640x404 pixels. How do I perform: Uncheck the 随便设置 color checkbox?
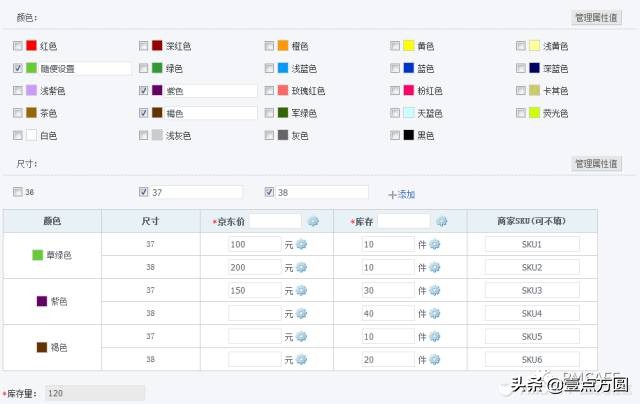(x=18, y=68)
